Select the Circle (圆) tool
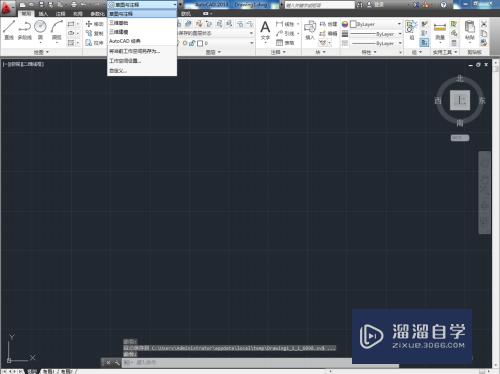This screenshot has width=500, height=374. [40, 29]
